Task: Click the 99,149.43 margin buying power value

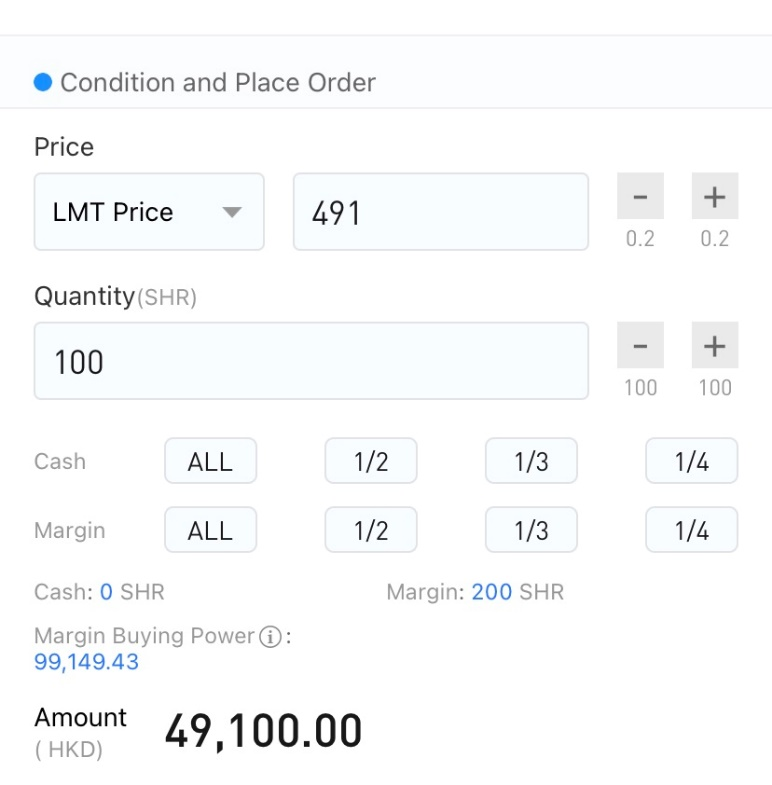Action: [86, 662]
